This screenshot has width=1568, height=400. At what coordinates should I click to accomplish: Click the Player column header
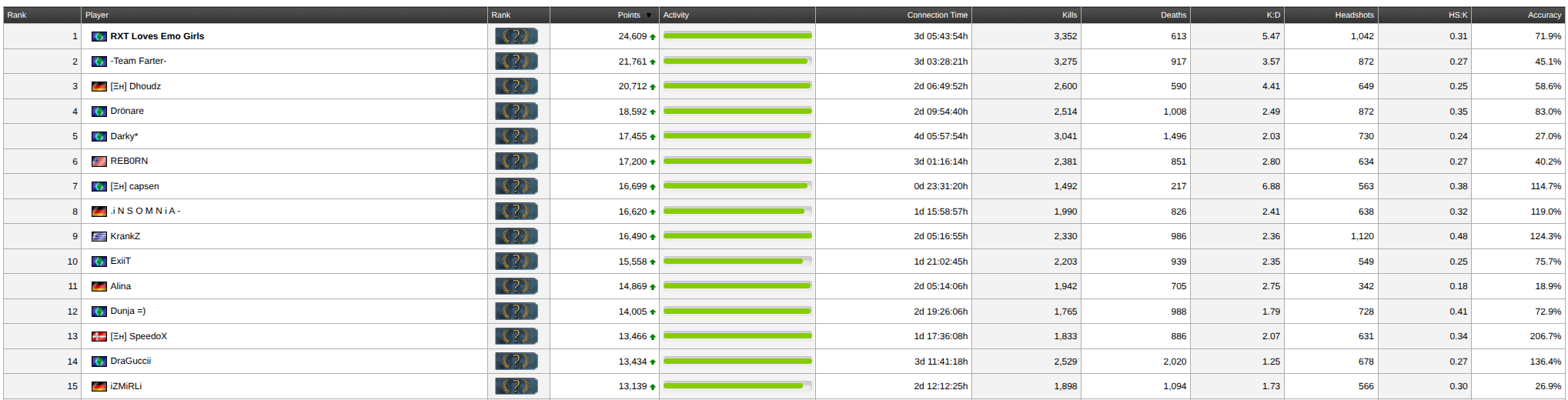[x=97, y=15]
